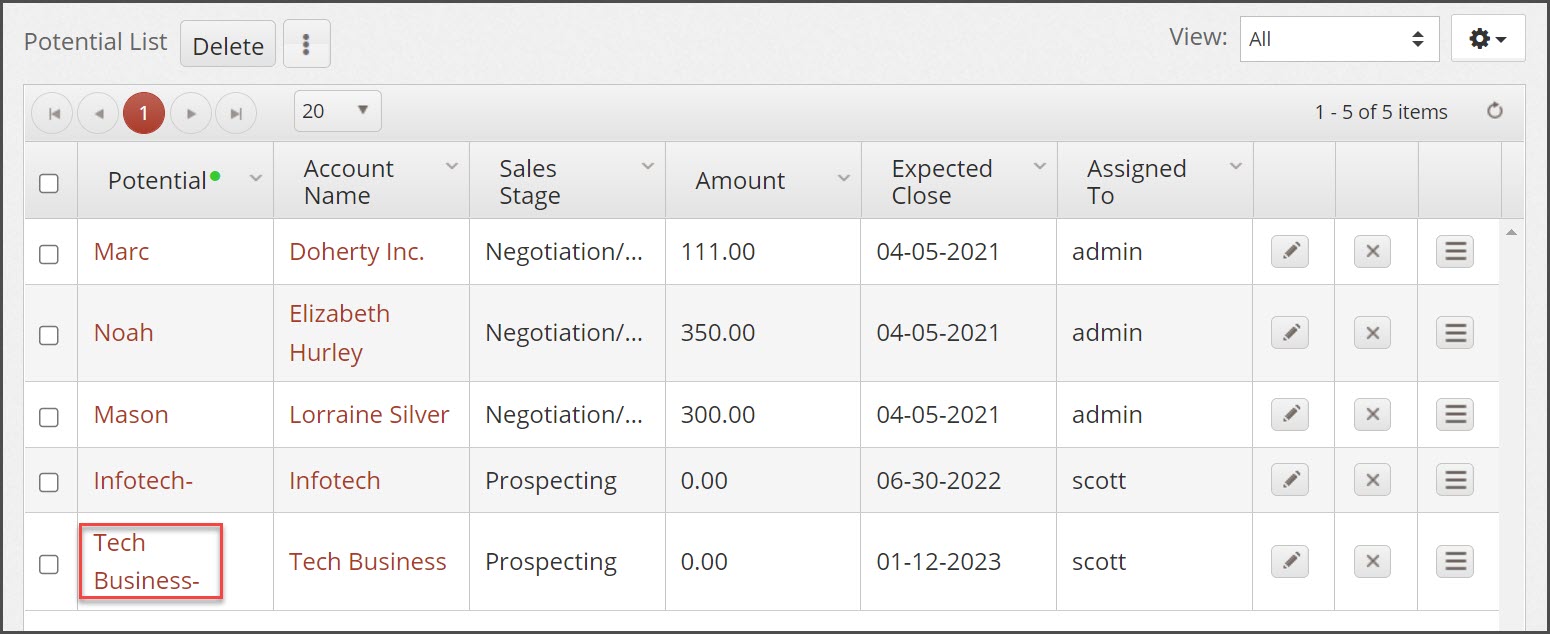Open the gear settings dropdown
The width and height of the screenshot is (1550, 634).
coord(1487,39)
